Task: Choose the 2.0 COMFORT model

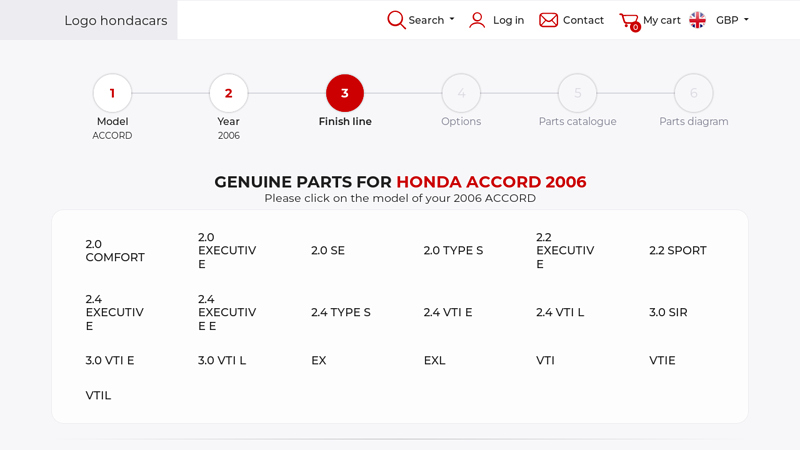Action: click(x=115, y=251)
